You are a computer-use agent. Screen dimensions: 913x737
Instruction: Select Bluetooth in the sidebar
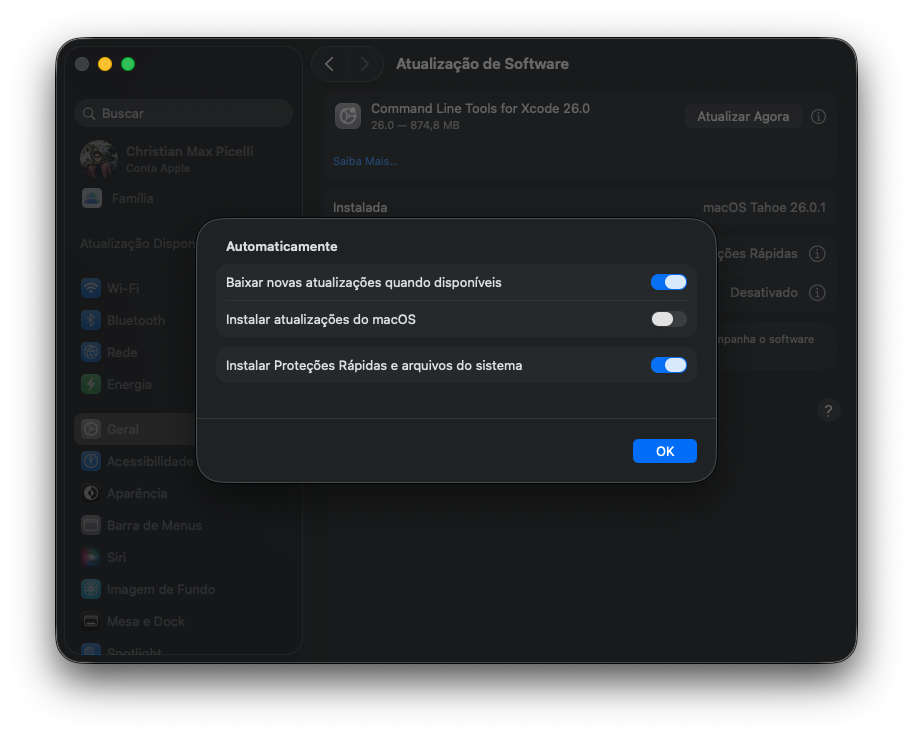tap(135, 320)
